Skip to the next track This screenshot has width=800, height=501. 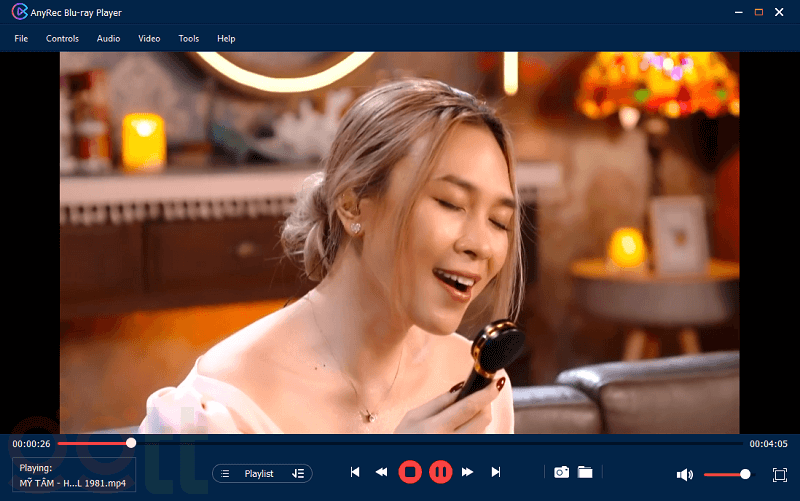coord(495,472)
